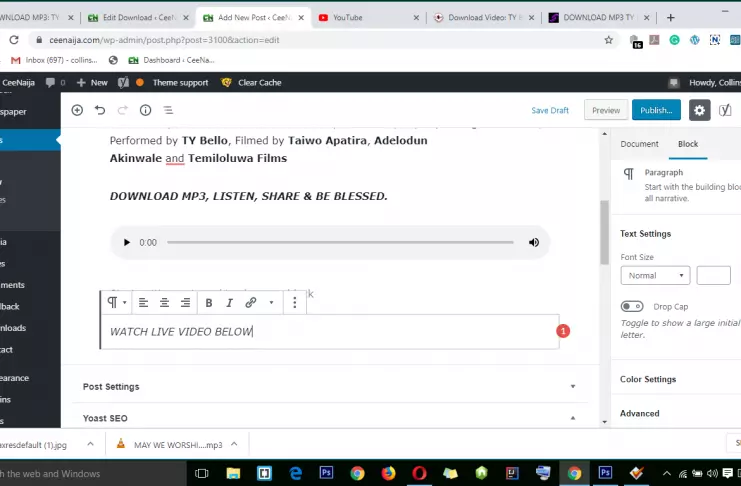
Task: Open a new browser tab
Action: pyautogui.click(x=670, y=17)
